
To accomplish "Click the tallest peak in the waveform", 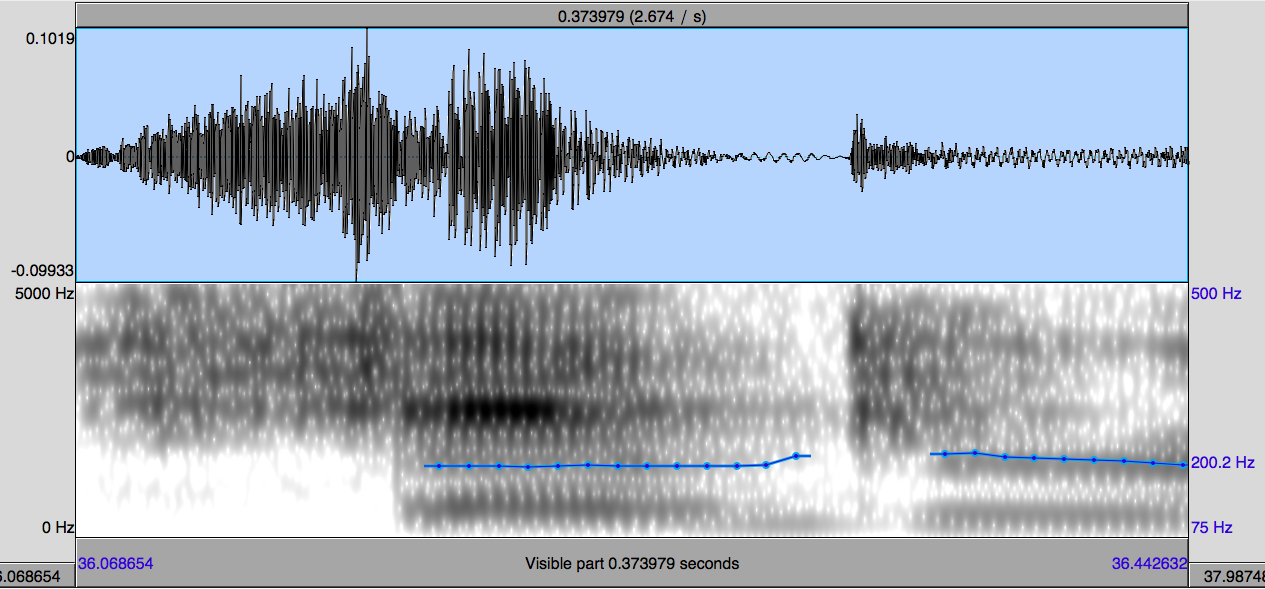I will (367, 45).
